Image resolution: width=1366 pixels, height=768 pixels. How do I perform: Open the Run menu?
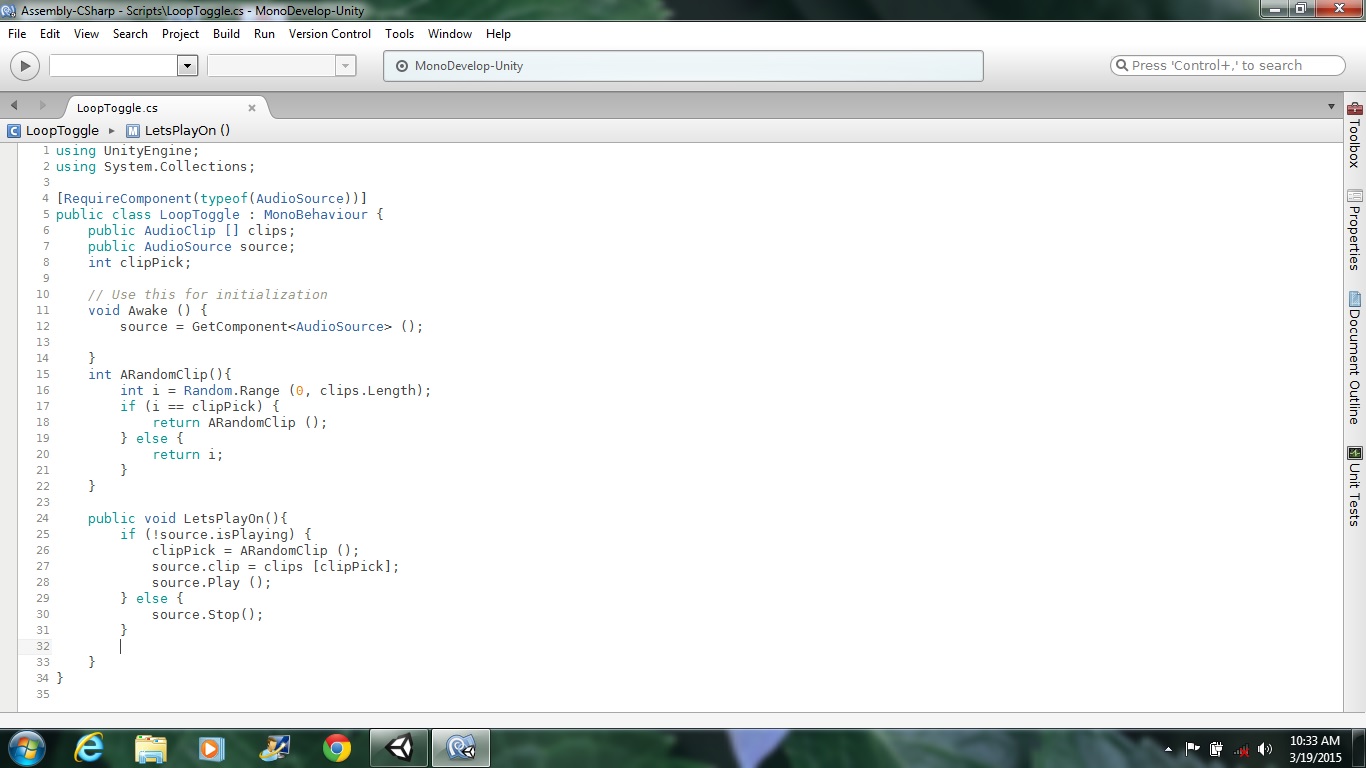(x=264, y=33)
